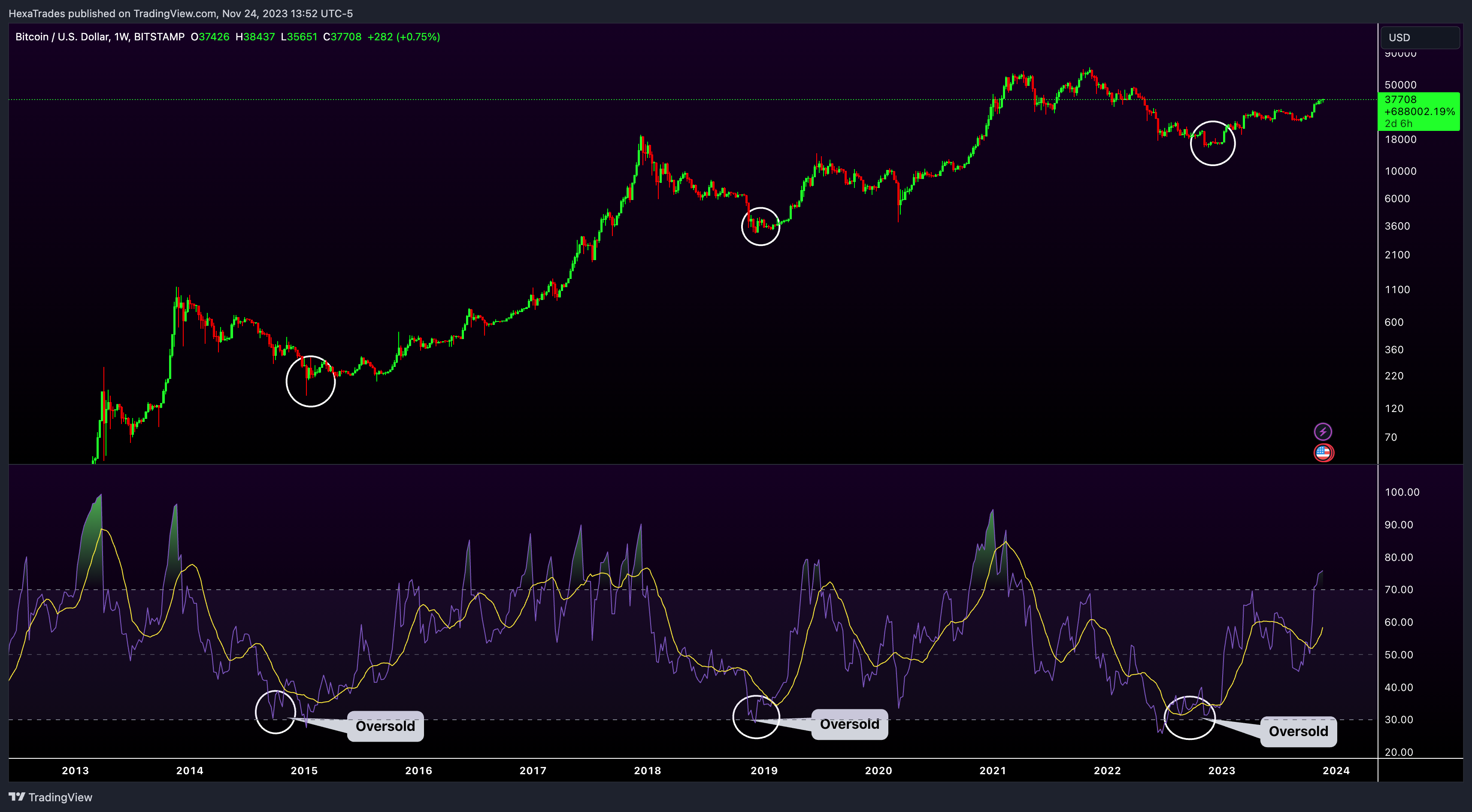Click the 3600 price scale label

(1397, 226)
